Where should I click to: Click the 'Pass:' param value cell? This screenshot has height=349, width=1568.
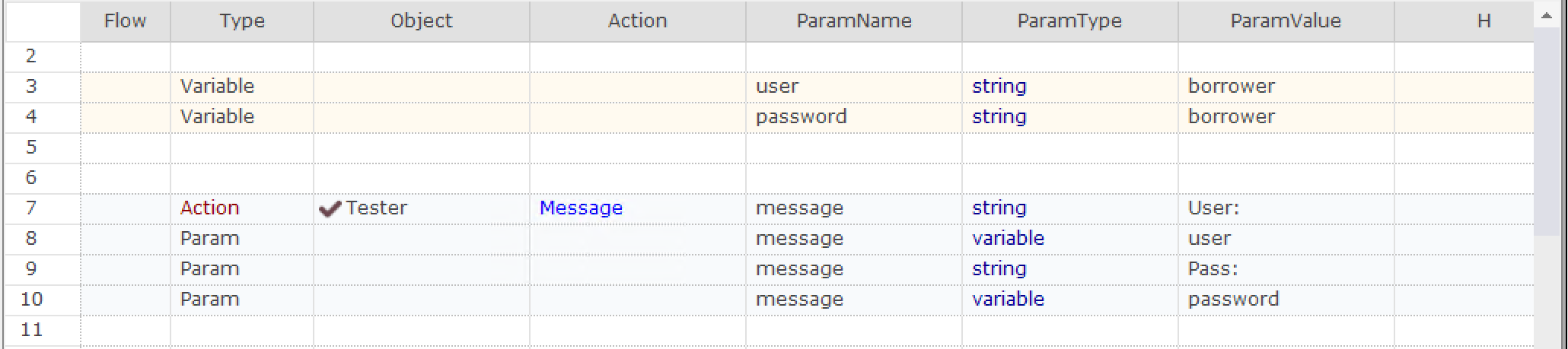tap(1213, 269)
